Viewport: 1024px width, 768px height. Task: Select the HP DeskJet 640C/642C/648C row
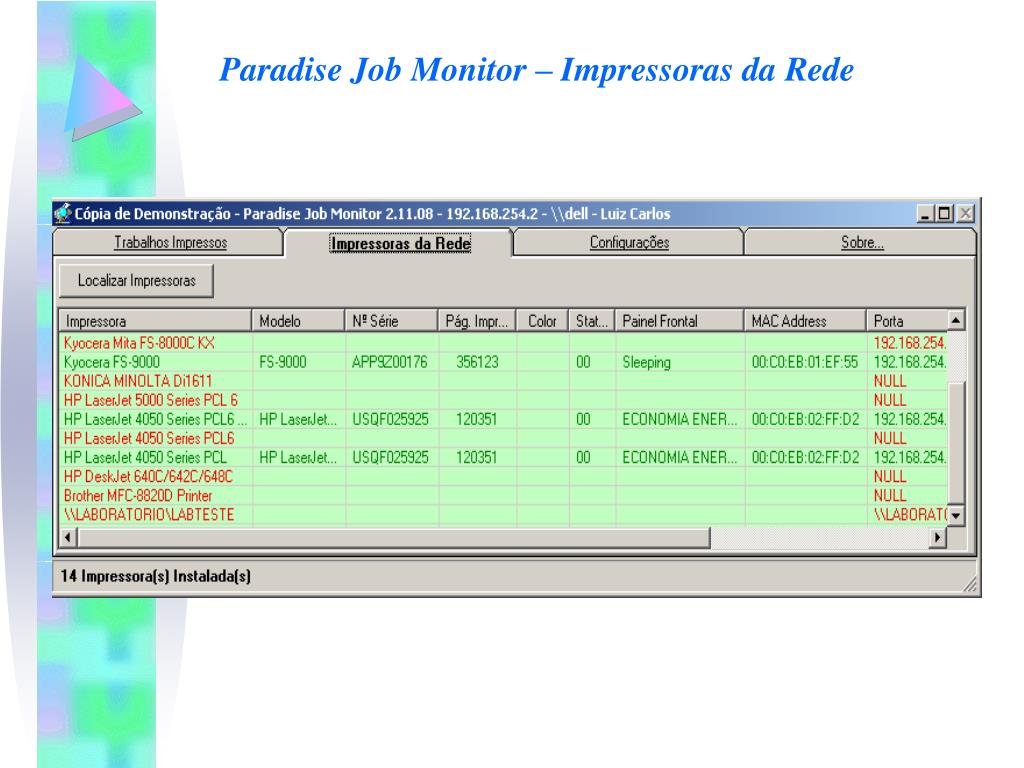point(503,476)
